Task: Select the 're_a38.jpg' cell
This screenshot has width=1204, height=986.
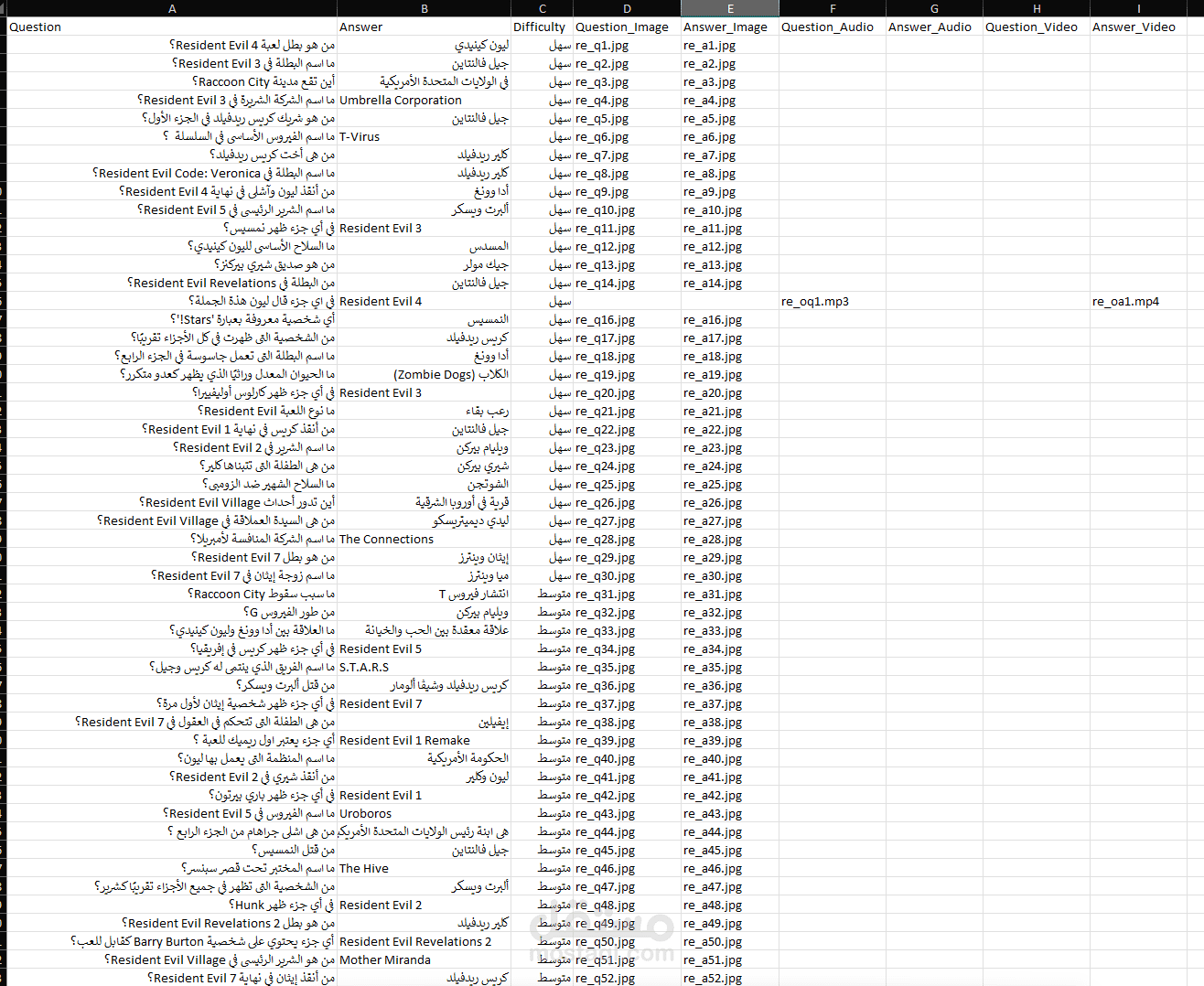Action: click(729, 722)
